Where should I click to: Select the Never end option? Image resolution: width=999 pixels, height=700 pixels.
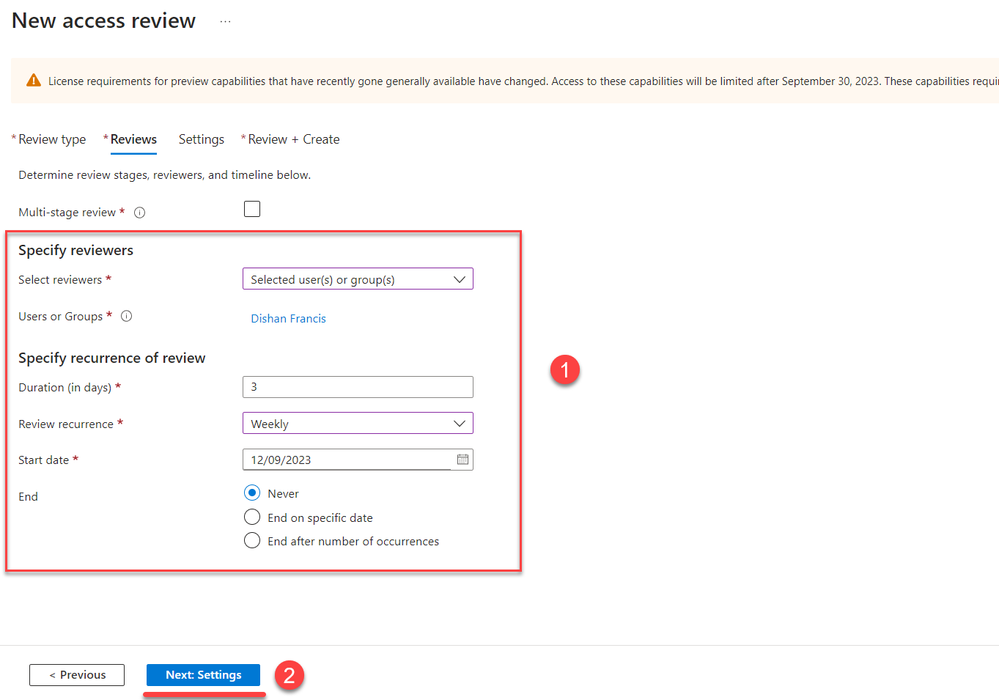pyautogui.click(x=252, y=493)
